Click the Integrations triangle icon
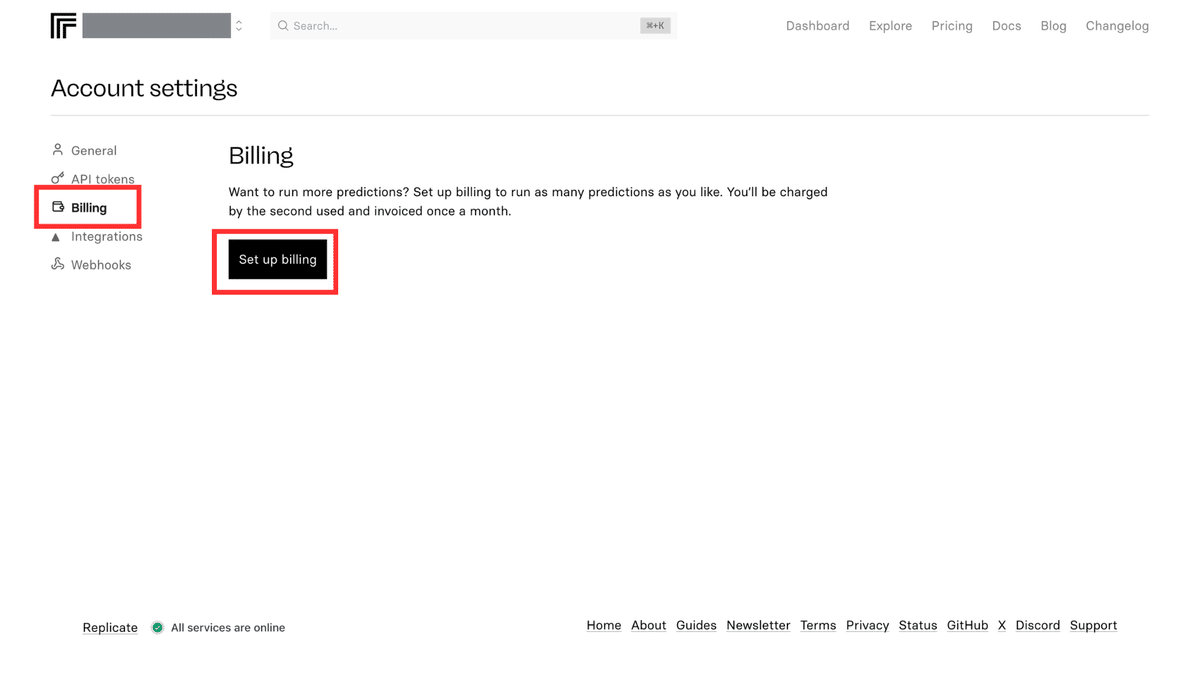 [56, 237]
